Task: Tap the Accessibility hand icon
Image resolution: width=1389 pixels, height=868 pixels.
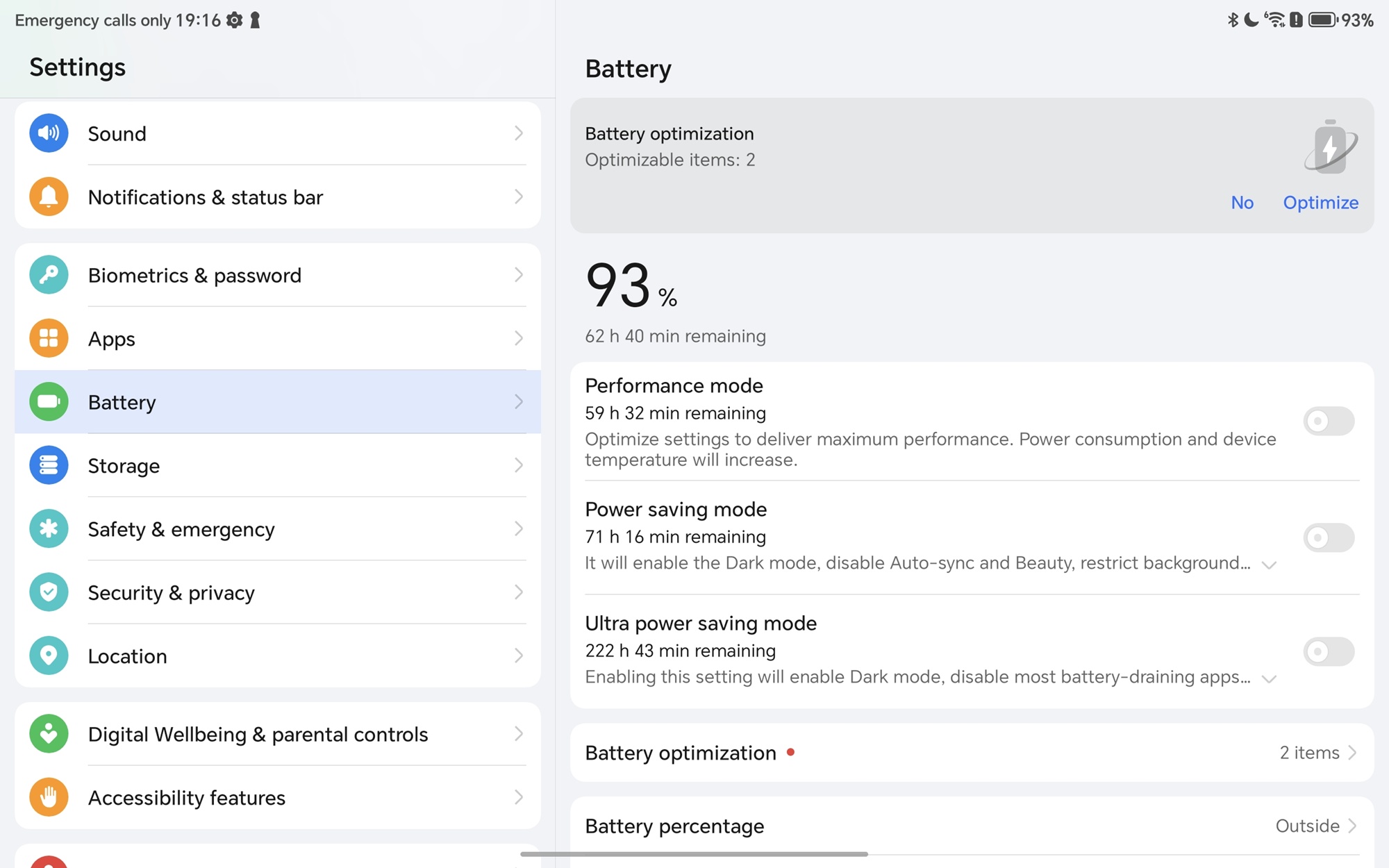Action: (49, 797)
